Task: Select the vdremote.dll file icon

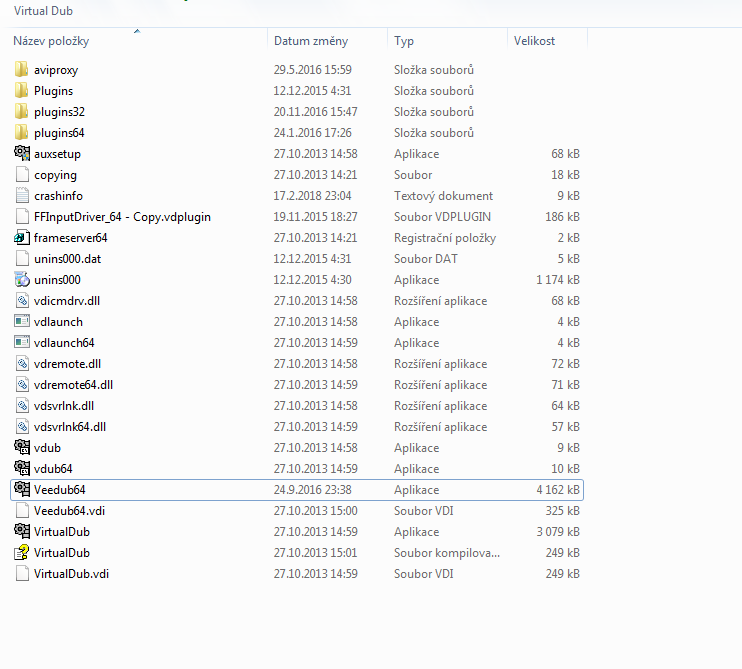Action: pos(22,363)
